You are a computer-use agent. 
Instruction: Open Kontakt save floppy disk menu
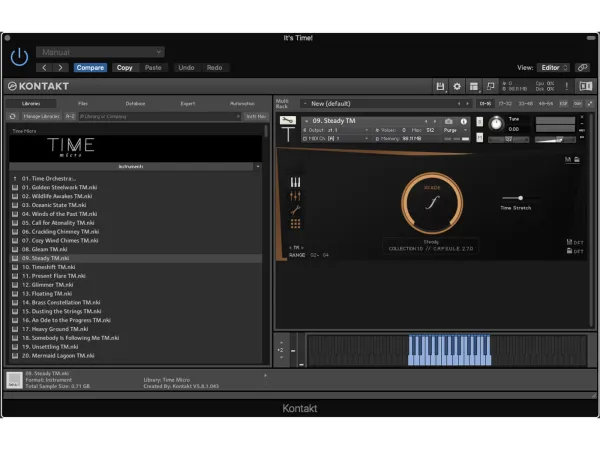pyautogui.click(x=440, y=86)
